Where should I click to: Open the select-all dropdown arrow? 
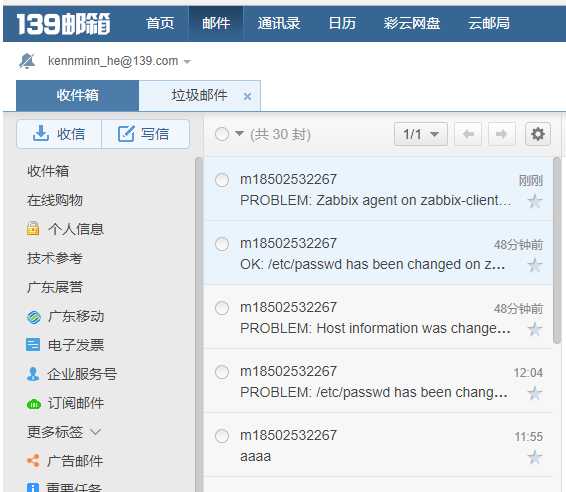(x=239, y=134)
